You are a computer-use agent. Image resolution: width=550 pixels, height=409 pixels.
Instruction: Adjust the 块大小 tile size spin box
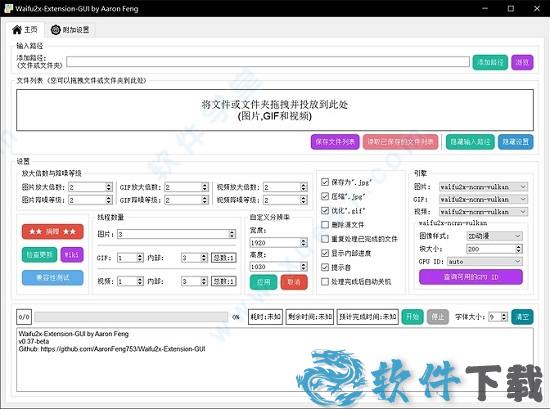click(x=494, y=249)
